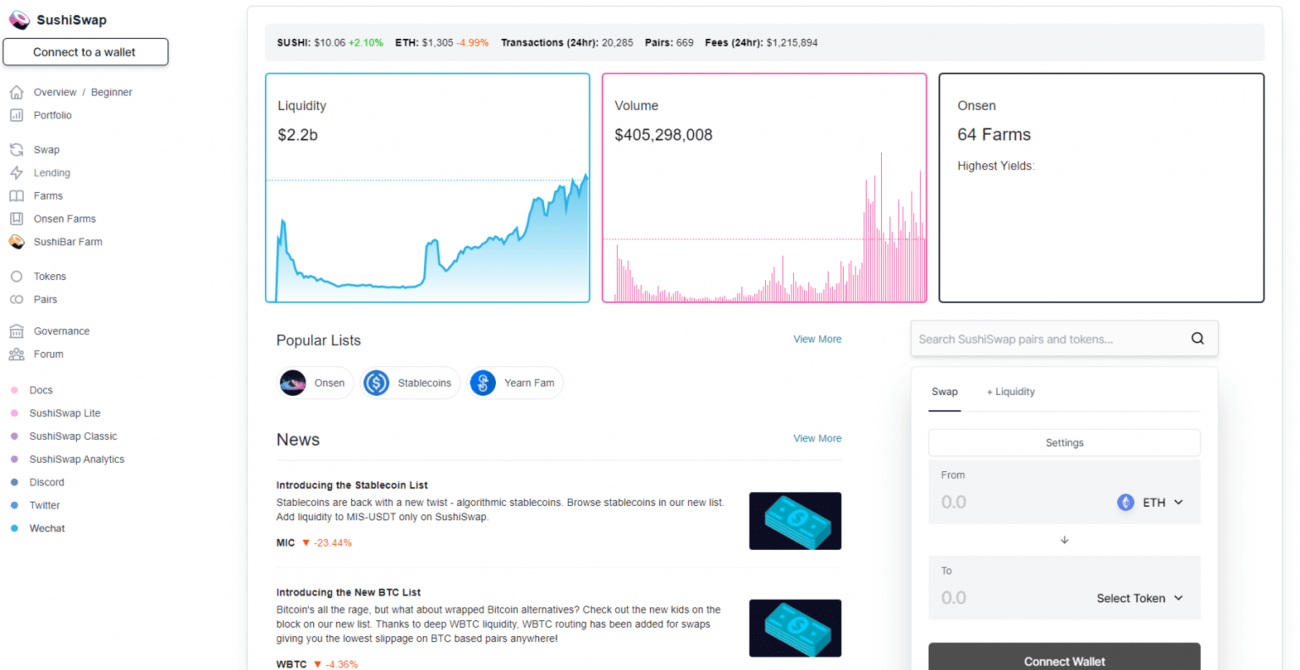This screenshot has width=1300, height=670.
Task: Select the Swap tab in trade widget
Action: click(x=944, y=391)
